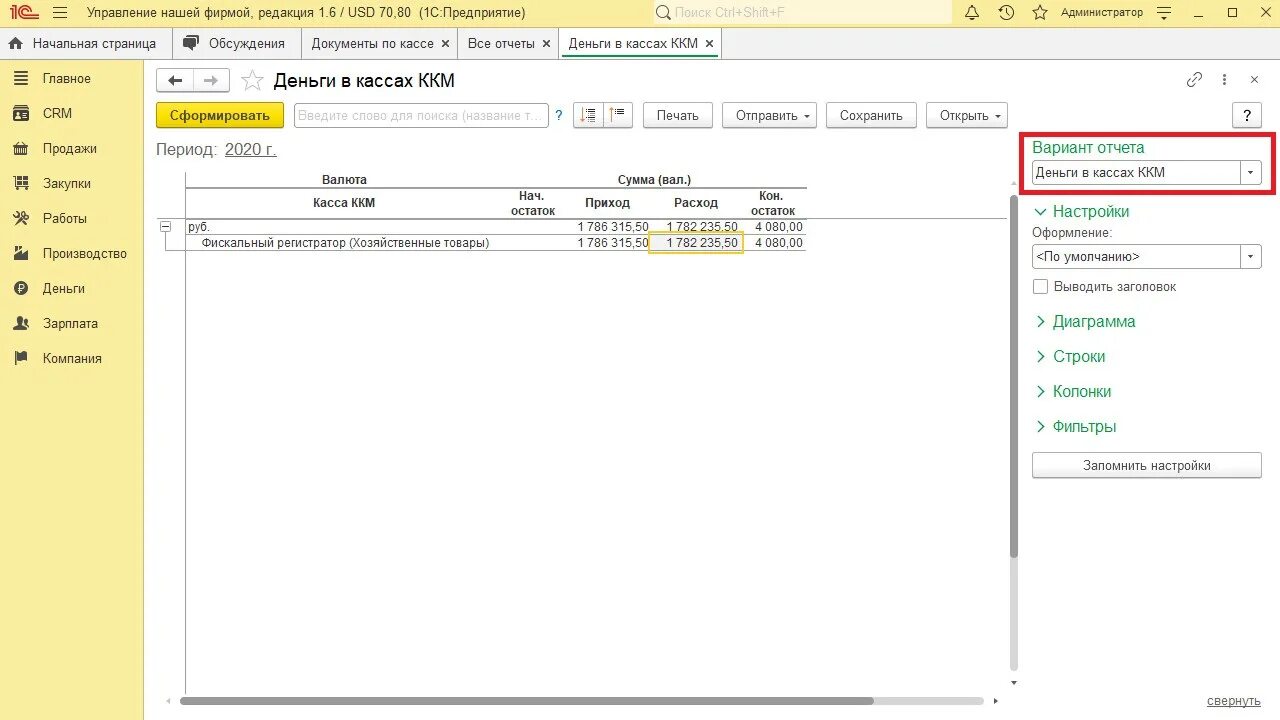Open the history clock icon
Viewport: 1280px width, 720px height.
pos(1006,13)
